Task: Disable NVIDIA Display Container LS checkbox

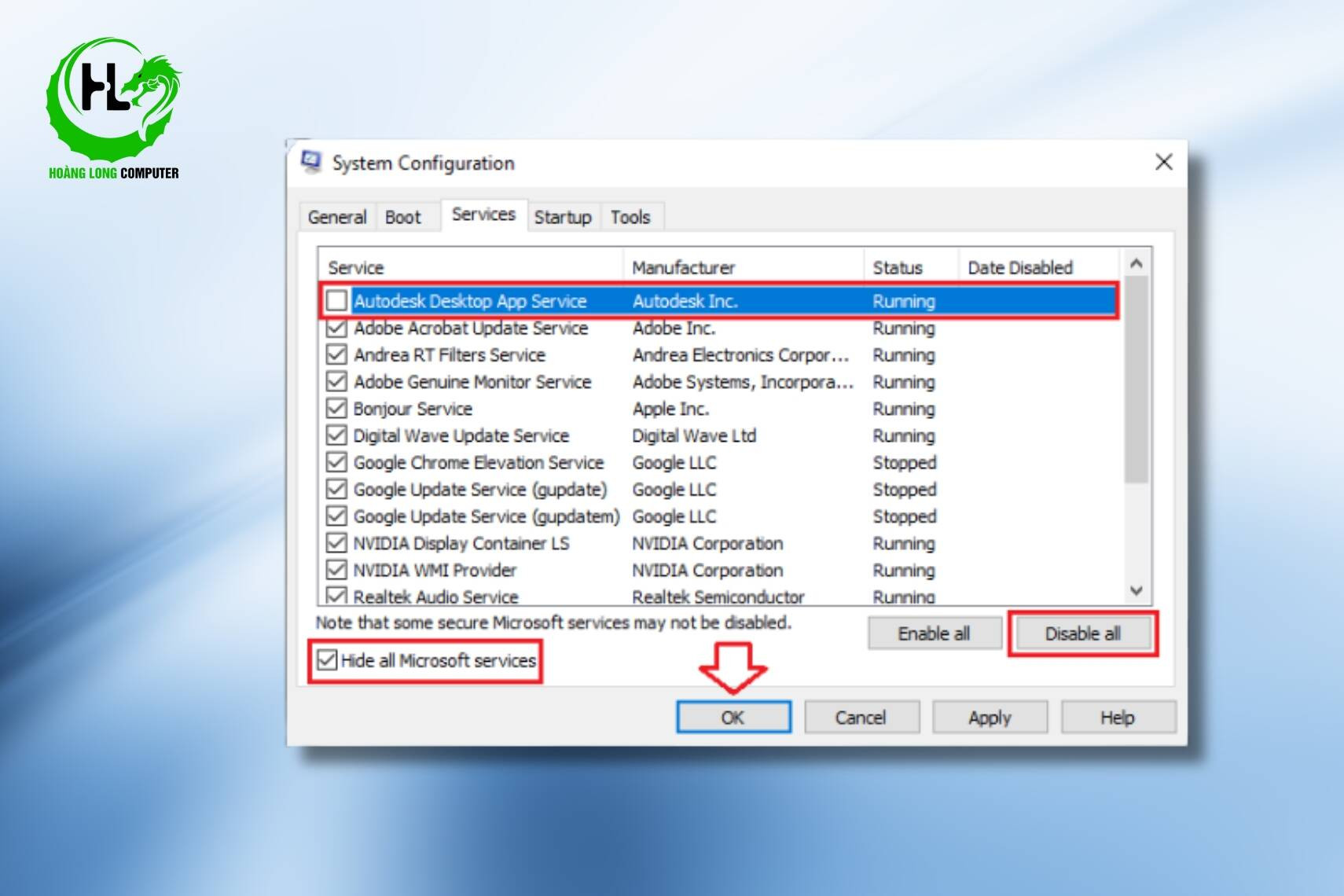Action: pos(337,543)
